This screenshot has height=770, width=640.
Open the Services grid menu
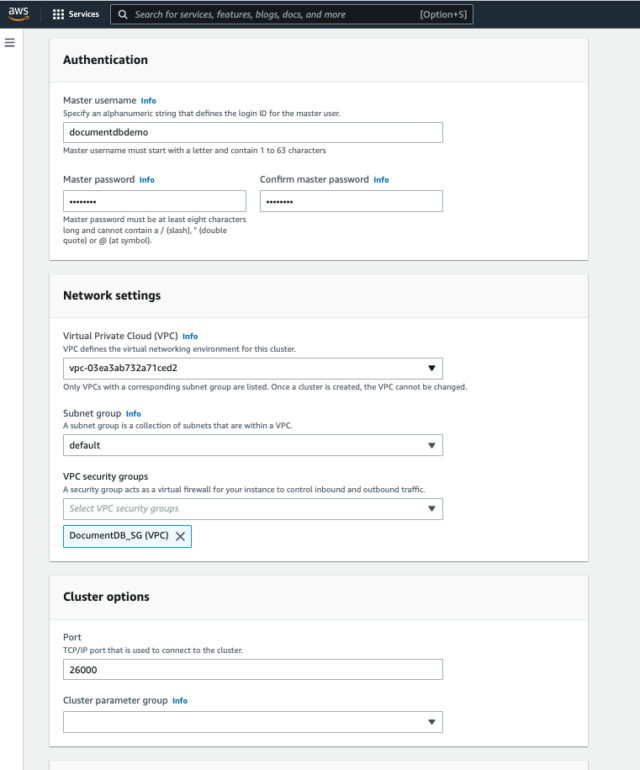(58, 15)
